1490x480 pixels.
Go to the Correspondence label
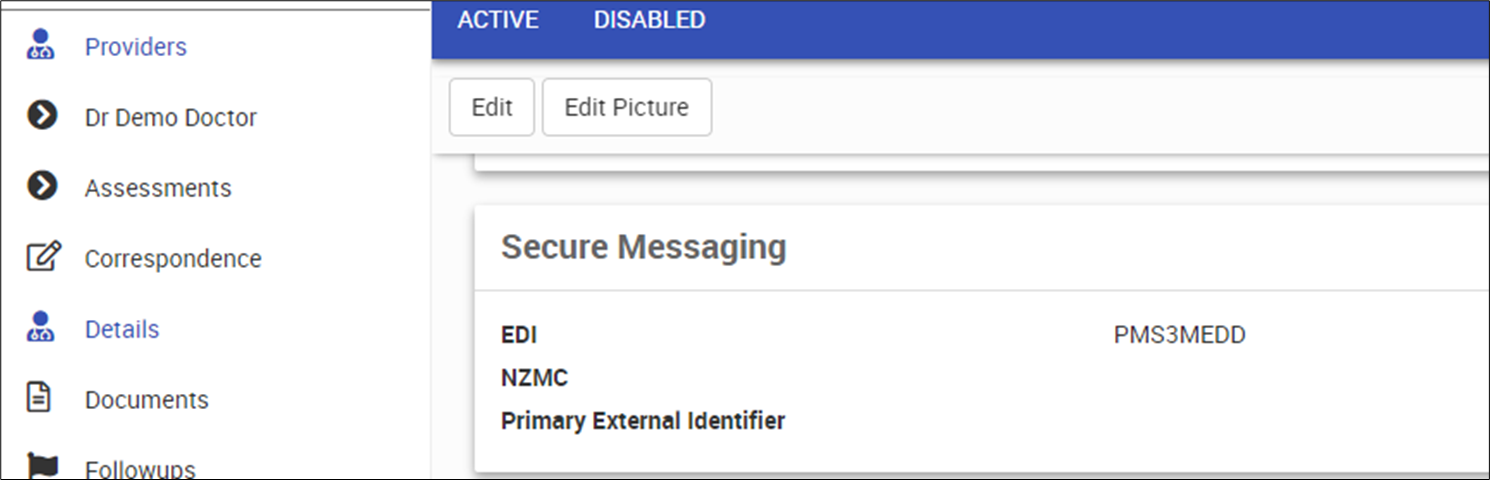tap(172, 259)
